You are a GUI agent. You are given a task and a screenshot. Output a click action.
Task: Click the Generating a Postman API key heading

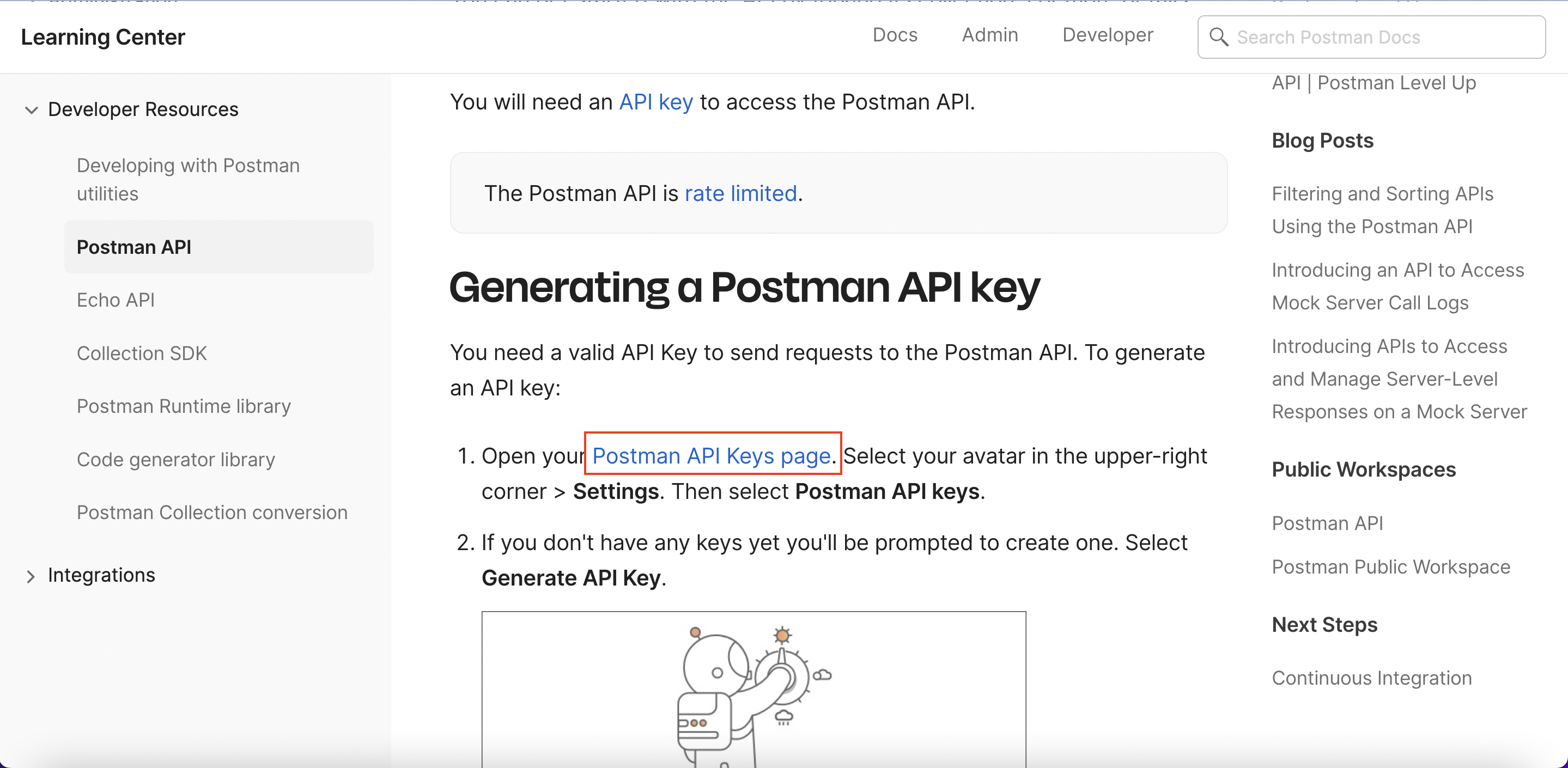(744, 288)
